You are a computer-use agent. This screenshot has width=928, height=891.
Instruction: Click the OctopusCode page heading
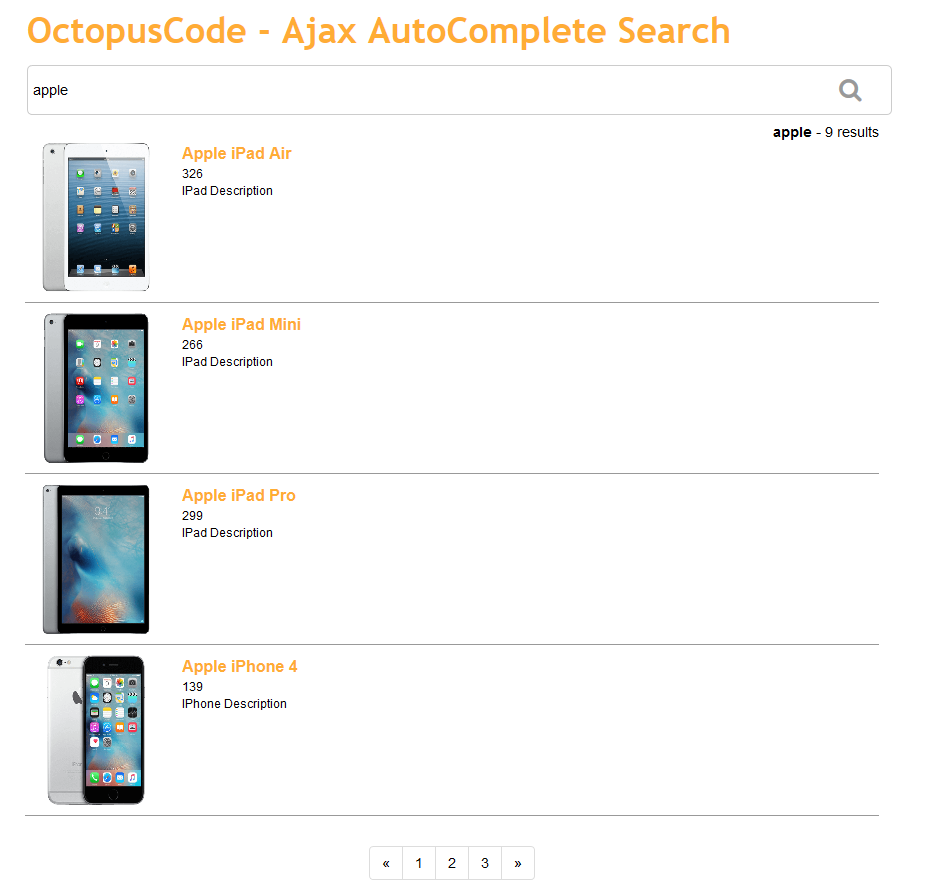pos(378,31)
